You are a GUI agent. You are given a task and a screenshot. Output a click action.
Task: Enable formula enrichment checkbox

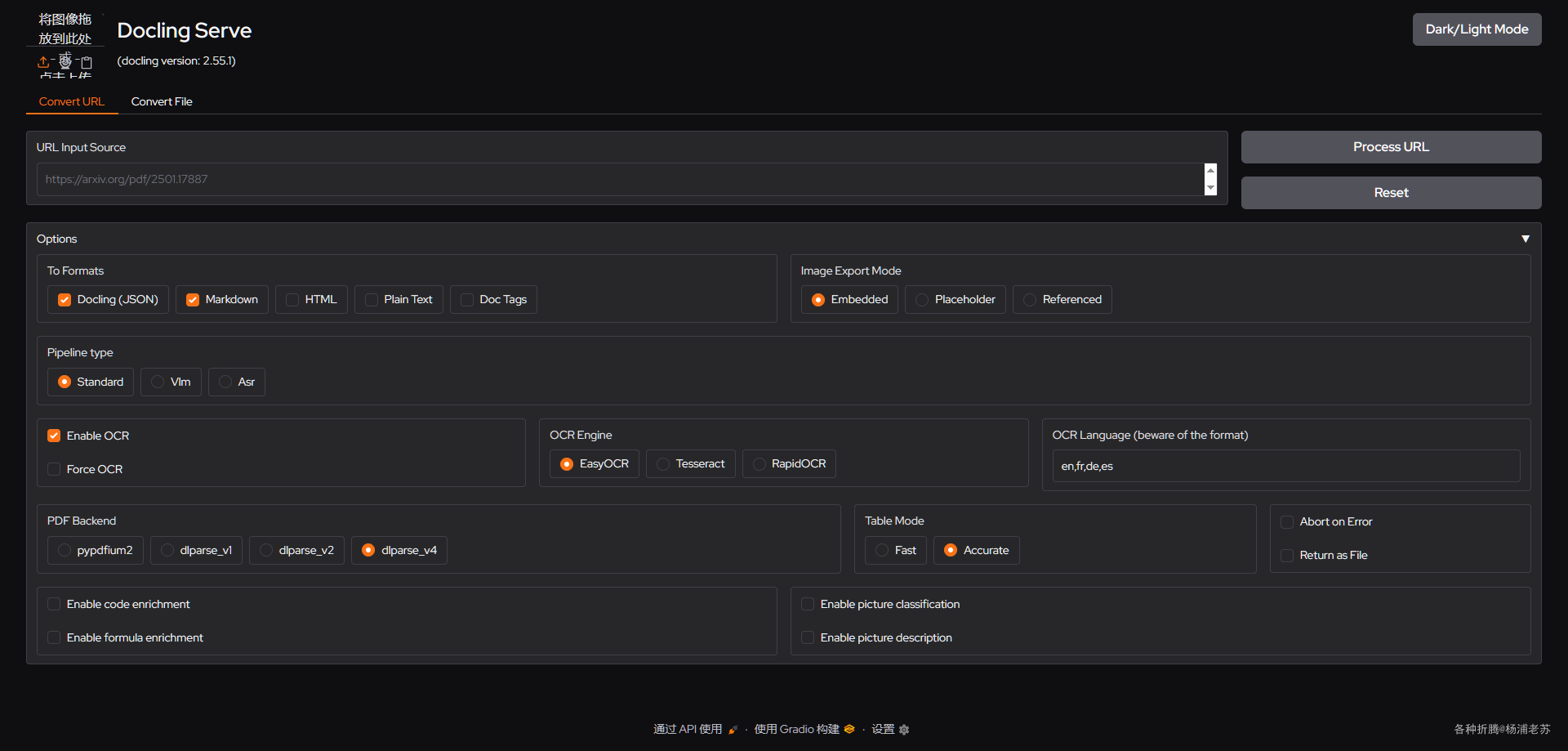54,637
